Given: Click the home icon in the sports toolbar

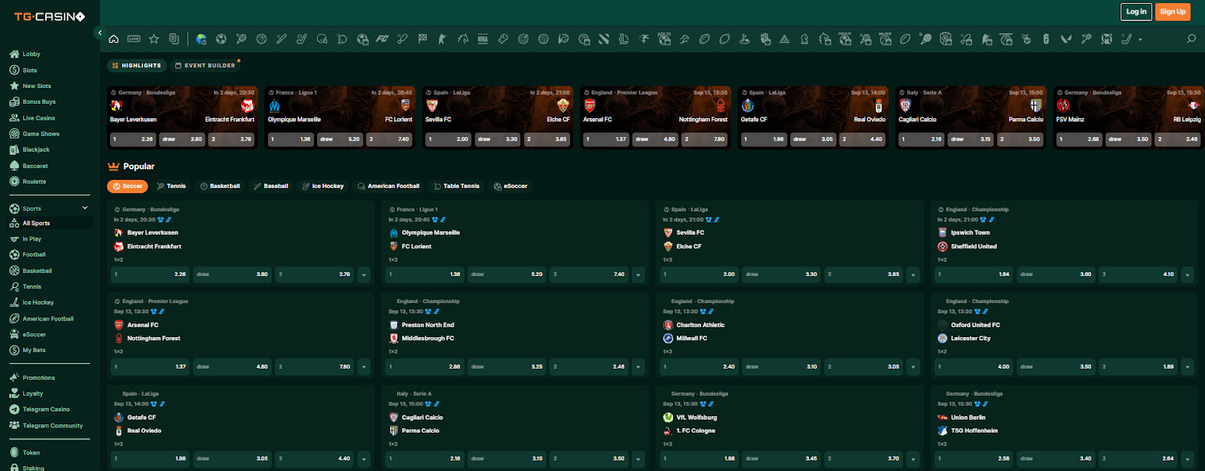Looking at the screenshot, I should pyautogui.click(x=113, y=39).
